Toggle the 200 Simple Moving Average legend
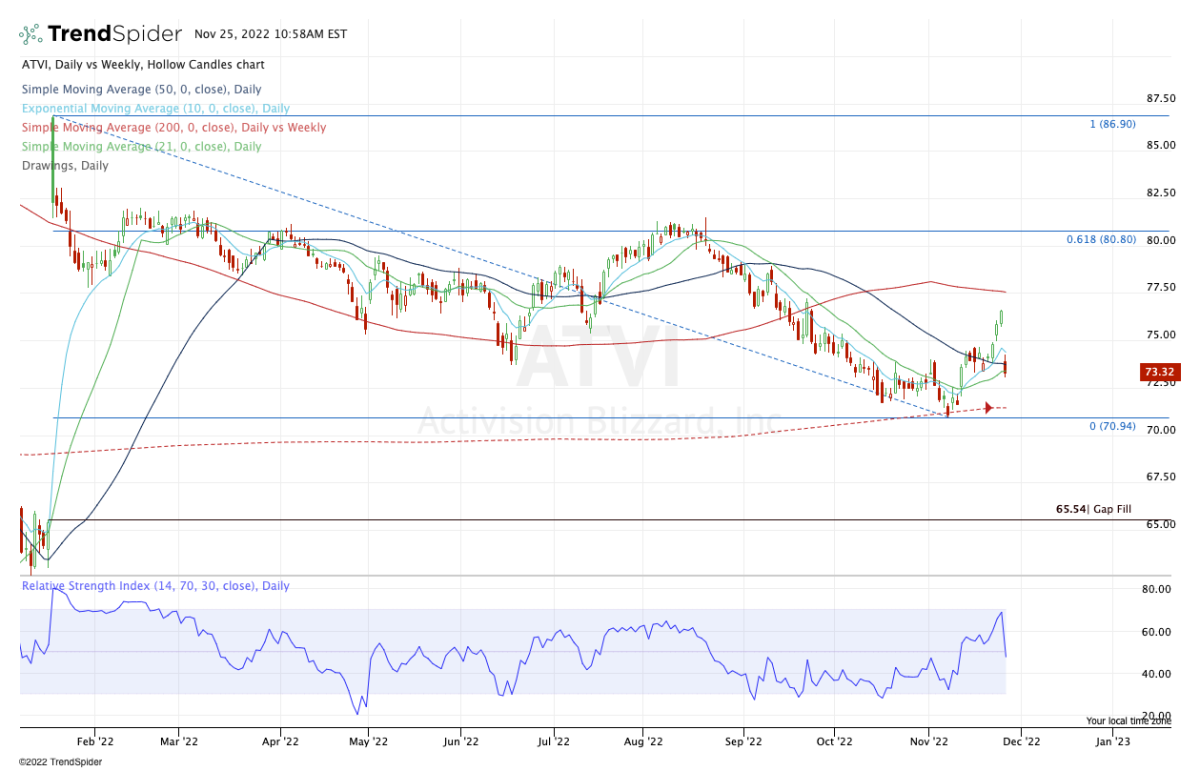Image resolution: width=1200 pixels, height=771 pixels. pyautogui.click(x=173, y=127)
